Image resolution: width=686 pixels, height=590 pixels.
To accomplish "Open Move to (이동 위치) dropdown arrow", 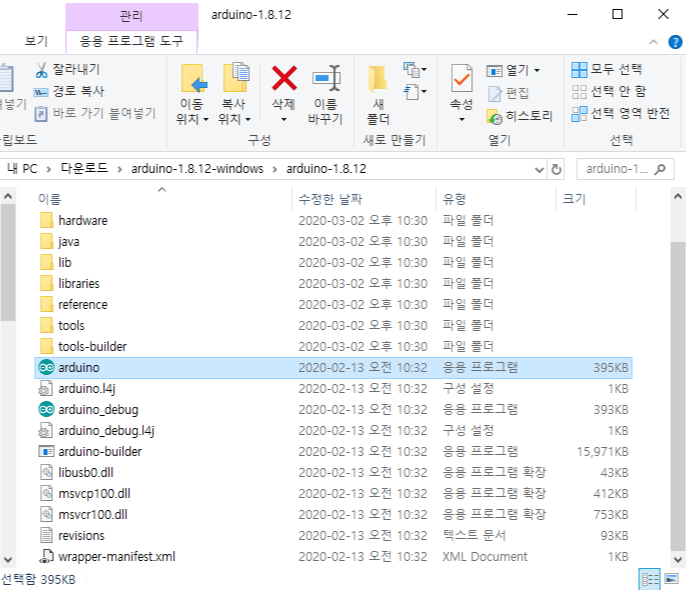I will click(x=206, y=119).
